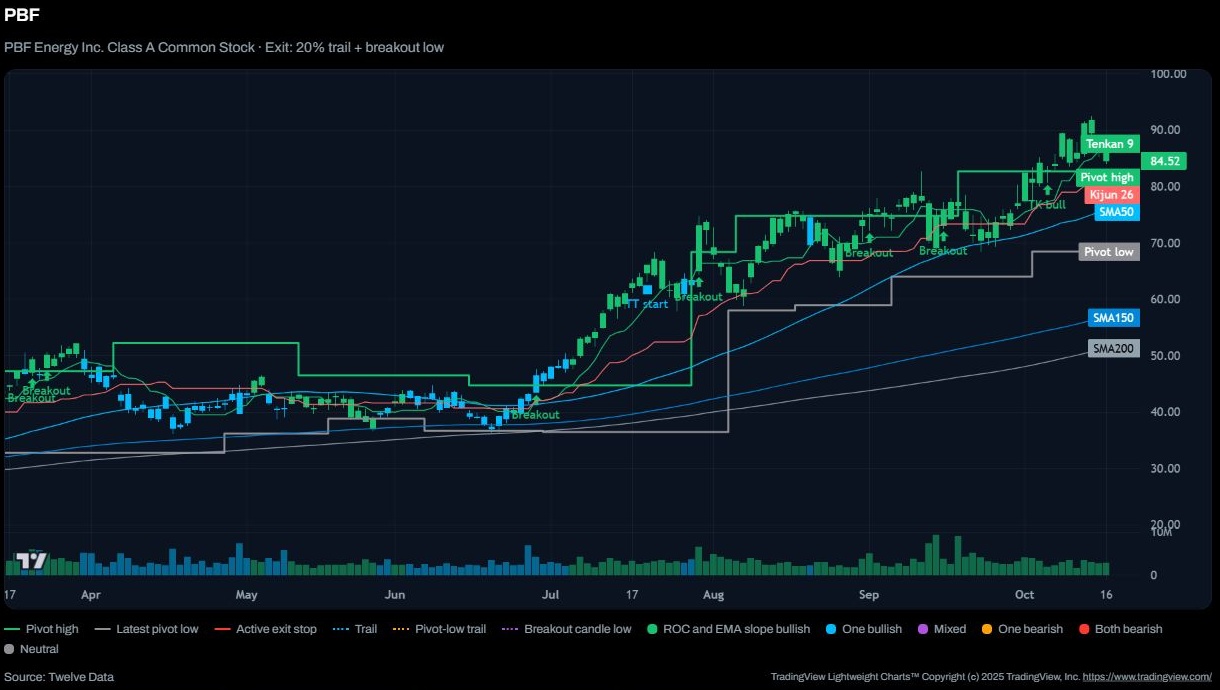
Task: Click the SMA50 axis label
Action: (x=1116, y=212)
